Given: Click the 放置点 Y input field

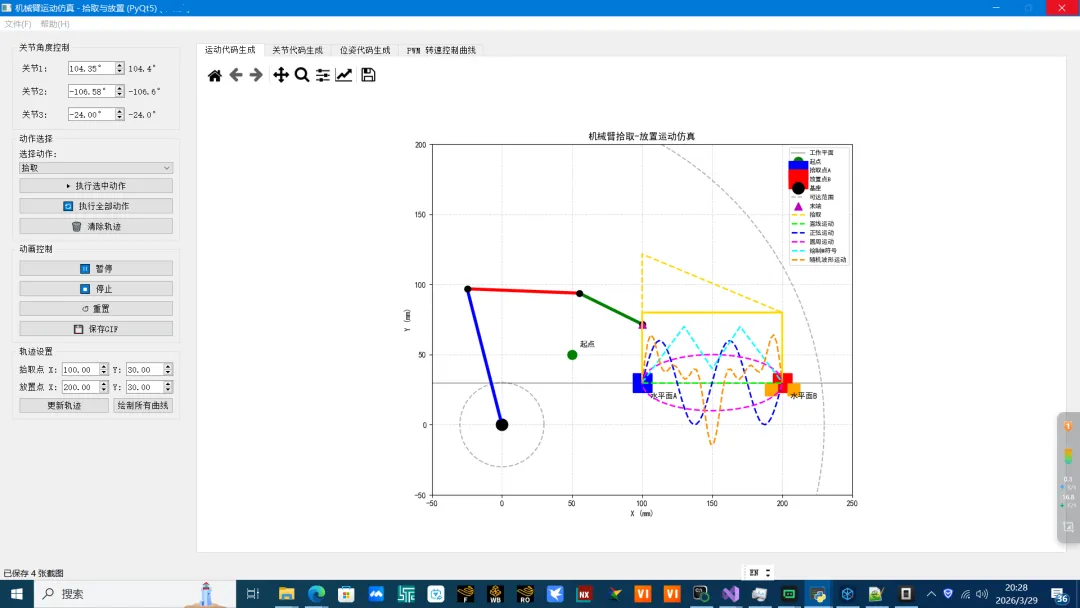Looking at the screenshot, I should [x=144, y=387].
